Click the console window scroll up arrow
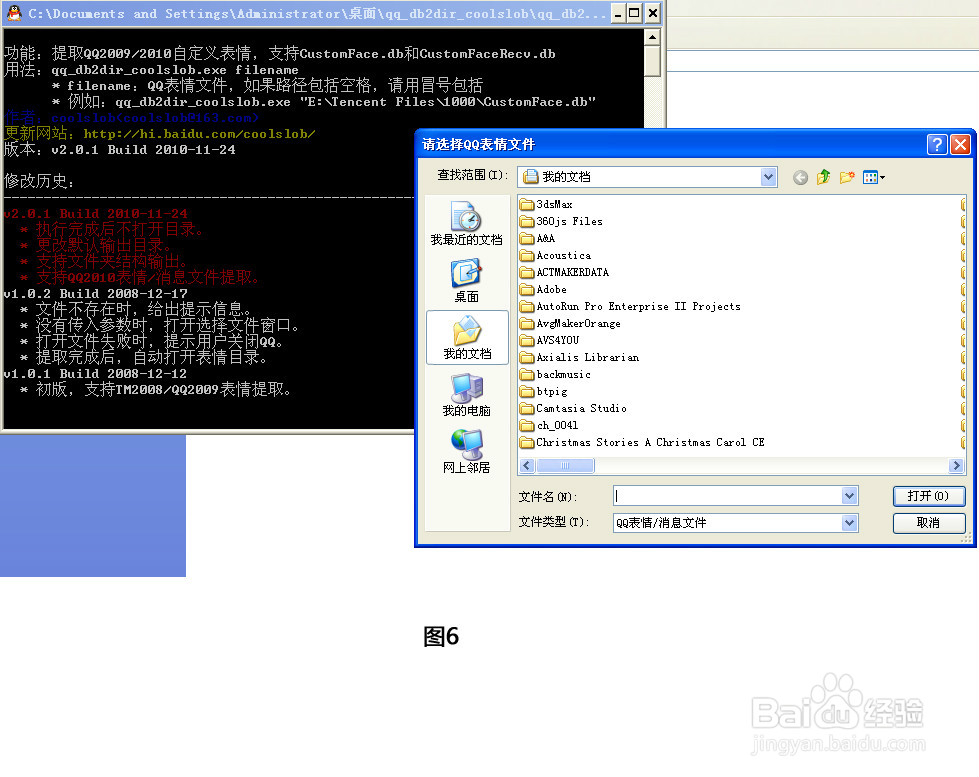Image resolution: width=979 pixels, height=777 pixels. tap(652, 37)
